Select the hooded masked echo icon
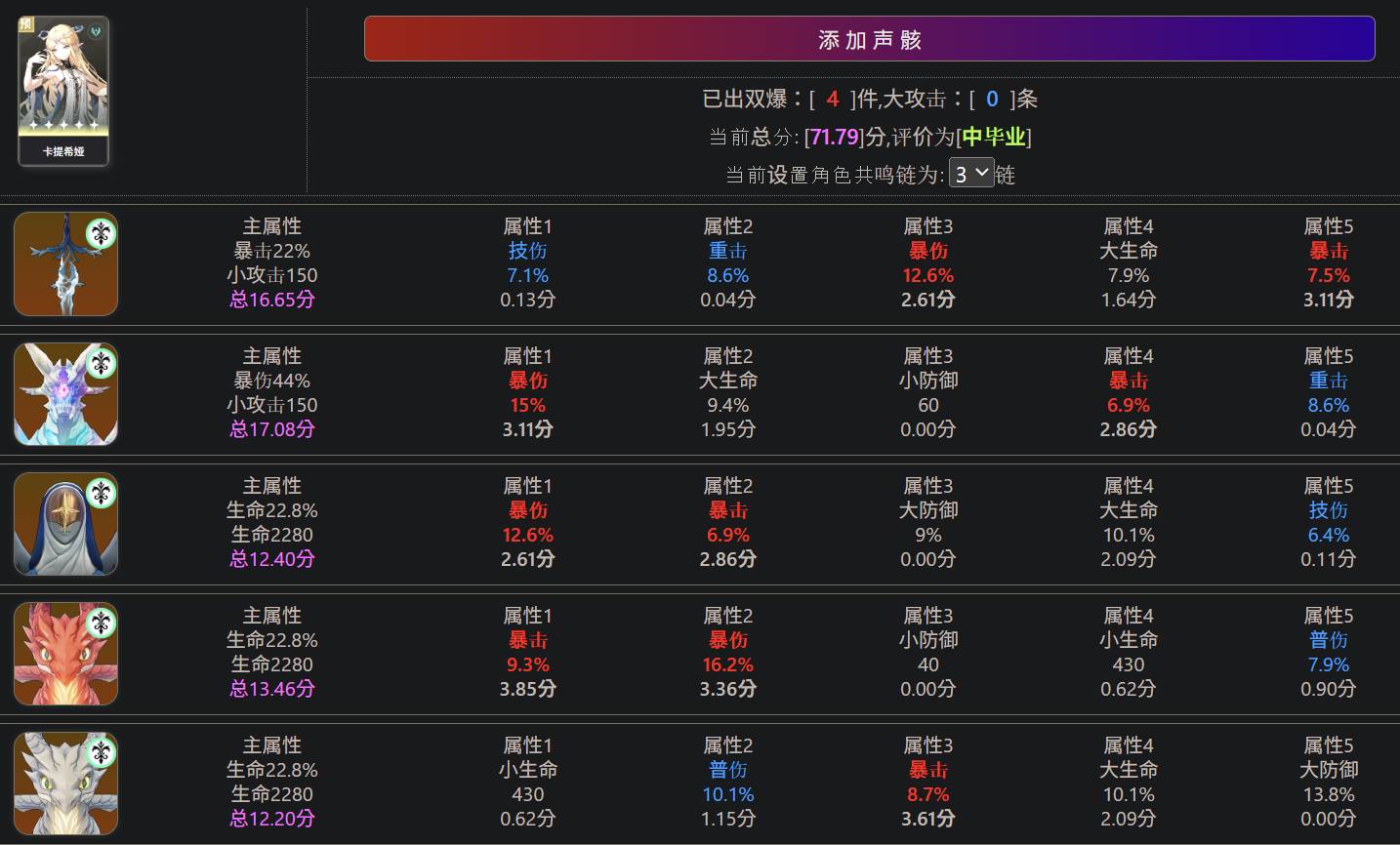 65,524
